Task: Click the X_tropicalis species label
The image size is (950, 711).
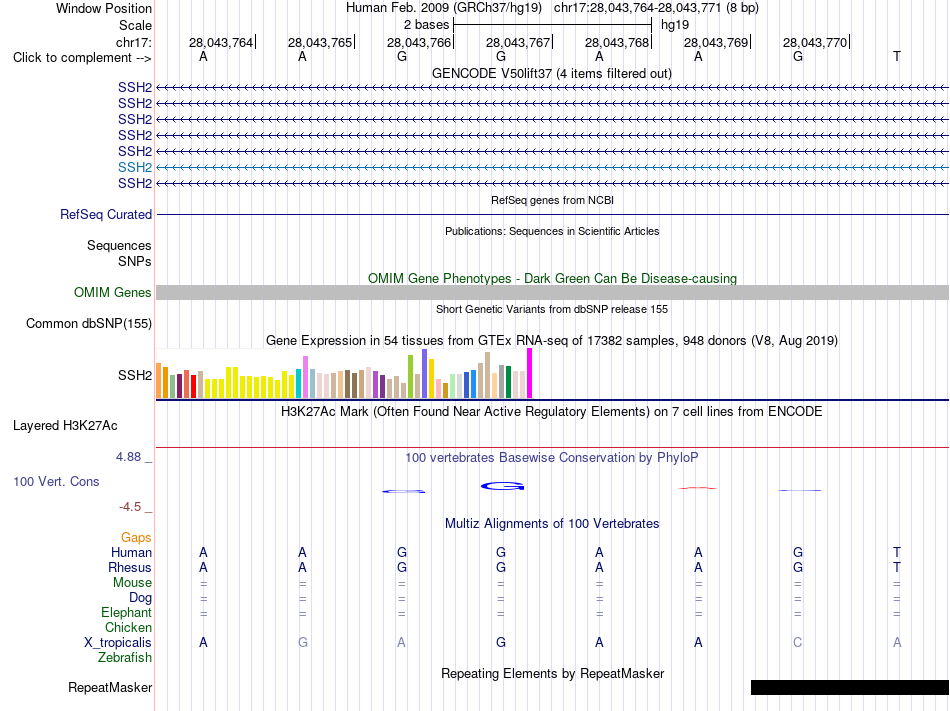Action: (x=118, y=643)
